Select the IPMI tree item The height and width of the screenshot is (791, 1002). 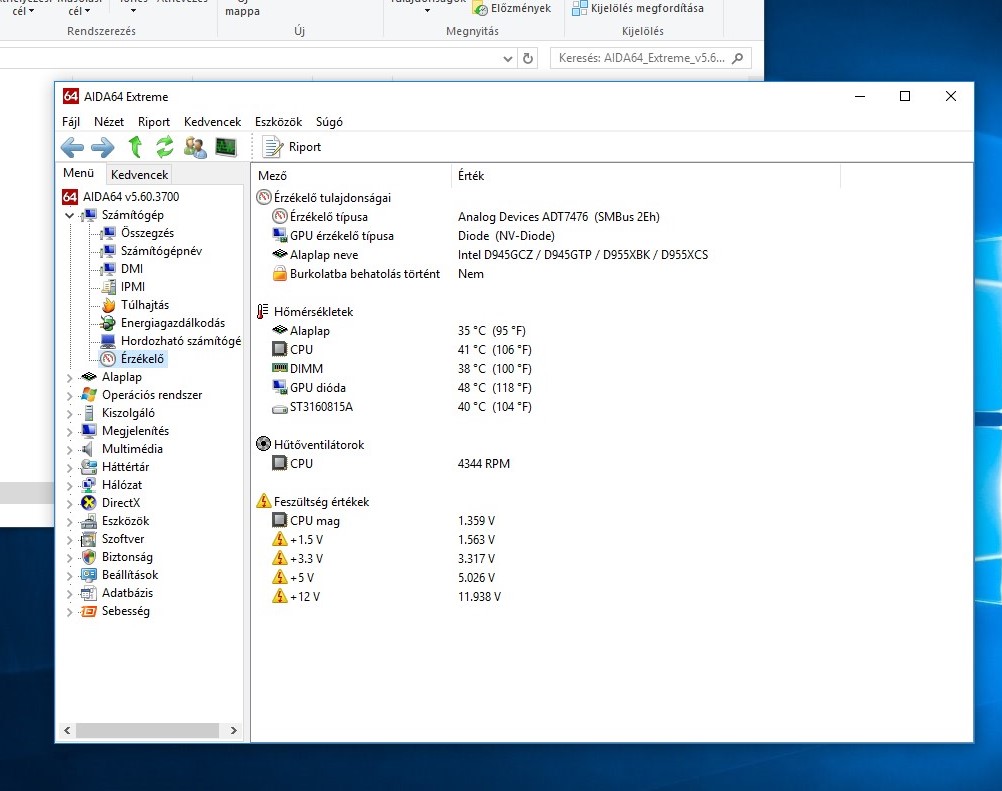(x=133, y=286)
